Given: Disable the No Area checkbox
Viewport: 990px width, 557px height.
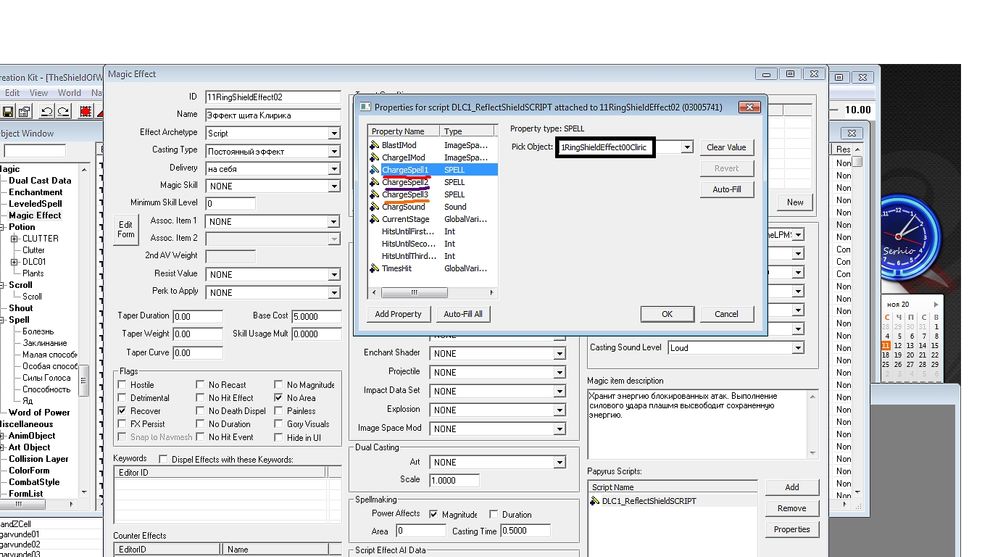Looking at the screenshot, I should tap(278, 398).
